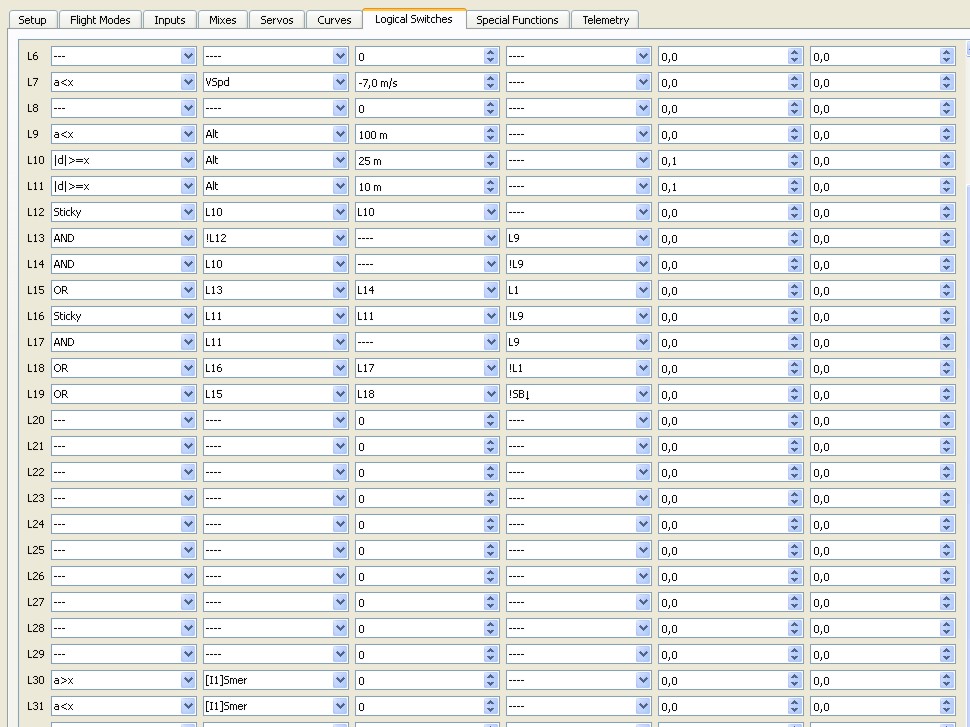Open the Telemetry tab
This screenshot has height=727, width=970.
point(605,20)
